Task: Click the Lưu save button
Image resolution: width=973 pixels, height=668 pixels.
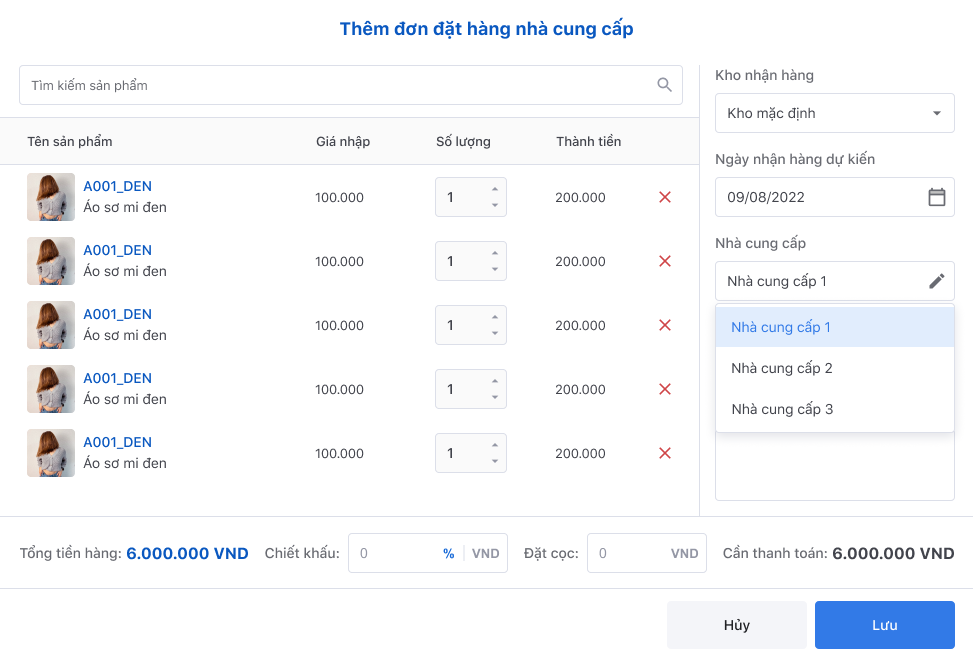Action: click(x=884, y=625)
